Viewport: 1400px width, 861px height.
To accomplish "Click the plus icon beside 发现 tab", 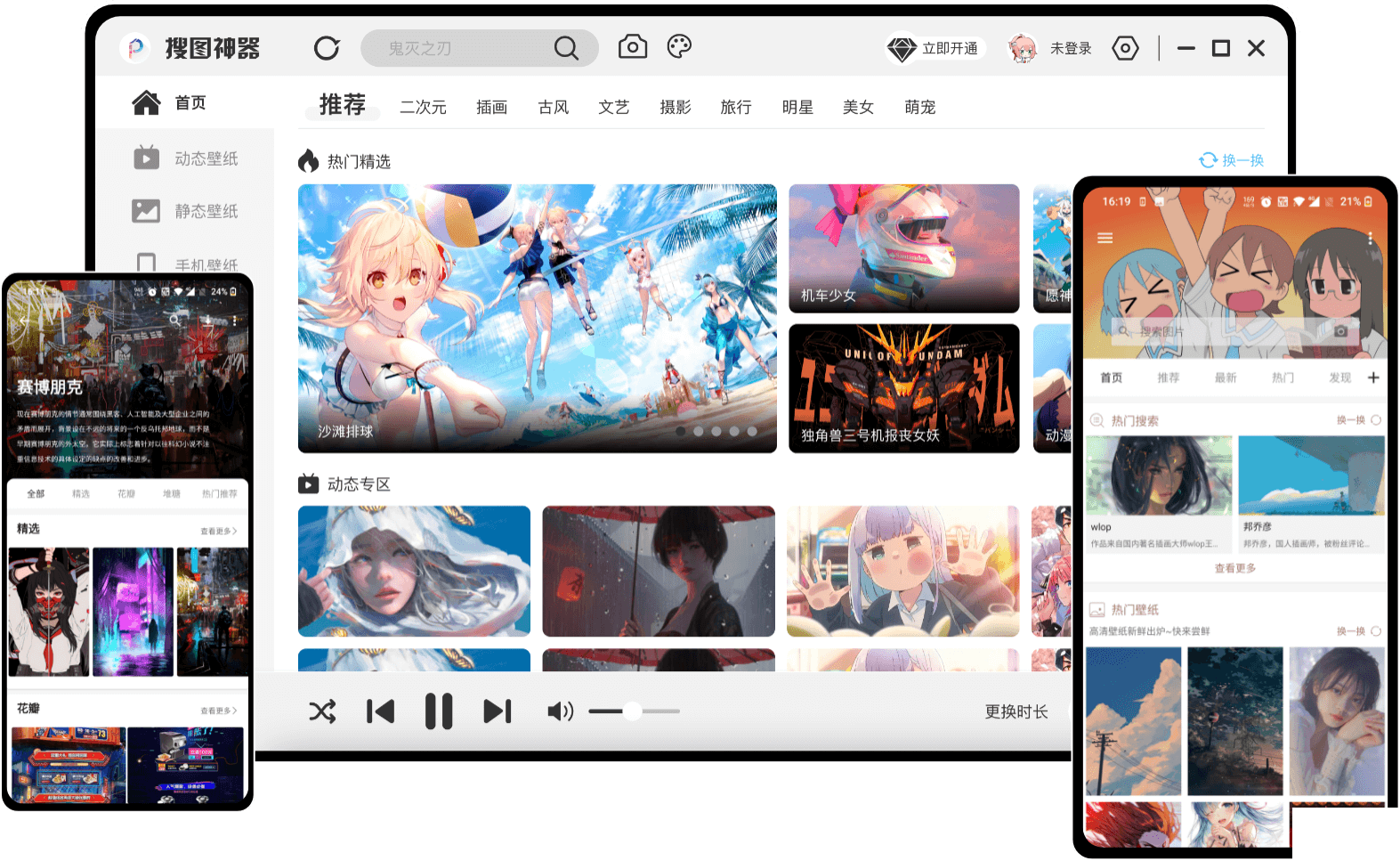I will point(1373,378).
